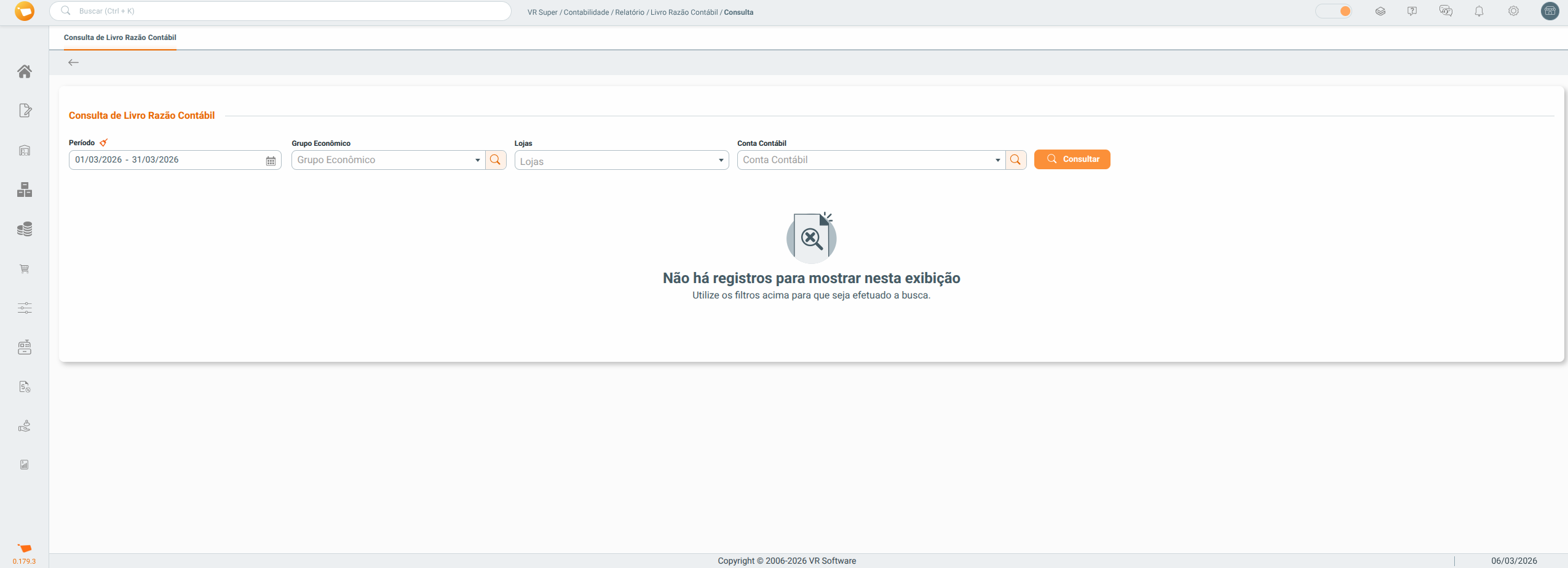Click the Consultar button
The height and width of the screenshot is (568, 1568).
pyautogui.click(x=1072, y=159)
